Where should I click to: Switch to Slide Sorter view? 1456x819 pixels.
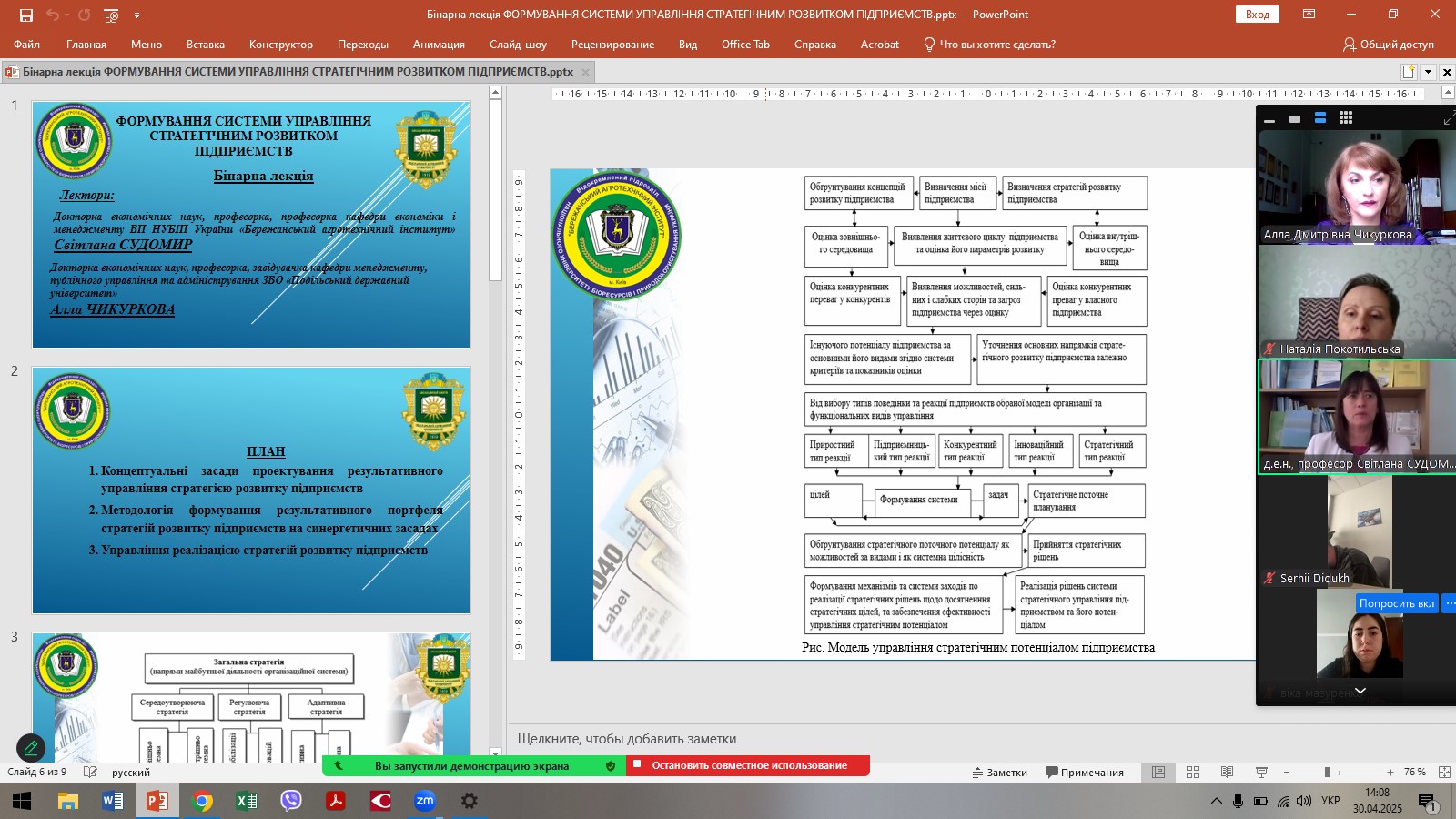[x=1193, y=772]
